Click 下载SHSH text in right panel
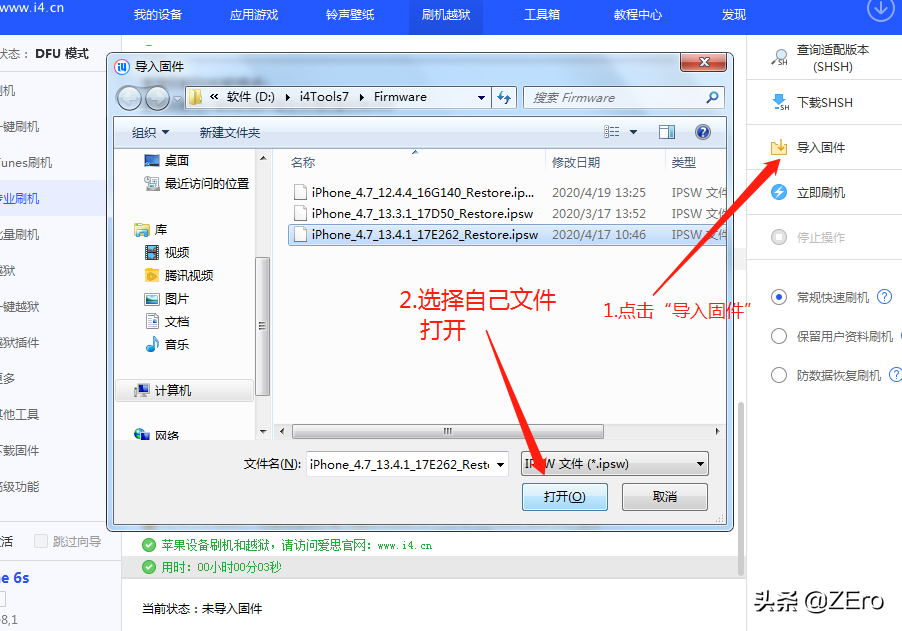 [824, 102]
